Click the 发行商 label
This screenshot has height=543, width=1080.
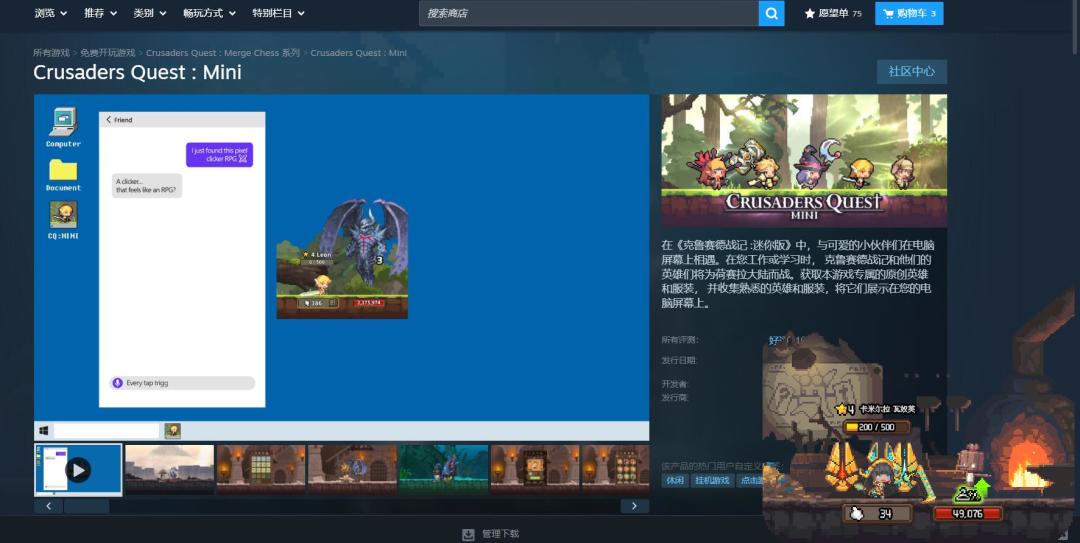point(674,398)
